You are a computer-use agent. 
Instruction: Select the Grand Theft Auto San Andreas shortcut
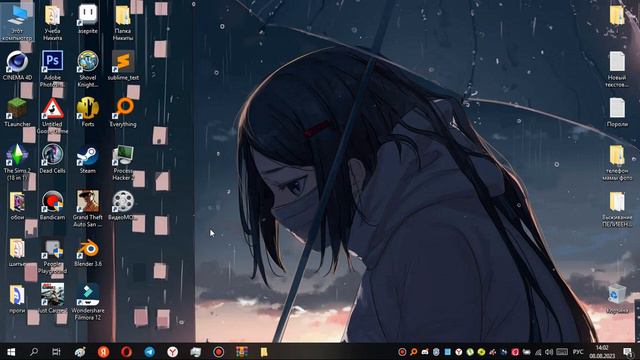(87, 209)
